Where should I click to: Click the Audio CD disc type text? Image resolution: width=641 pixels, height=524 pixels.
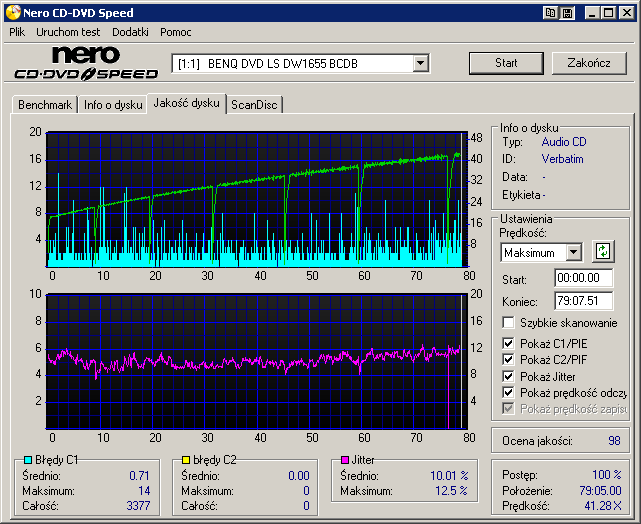[564, 142]
